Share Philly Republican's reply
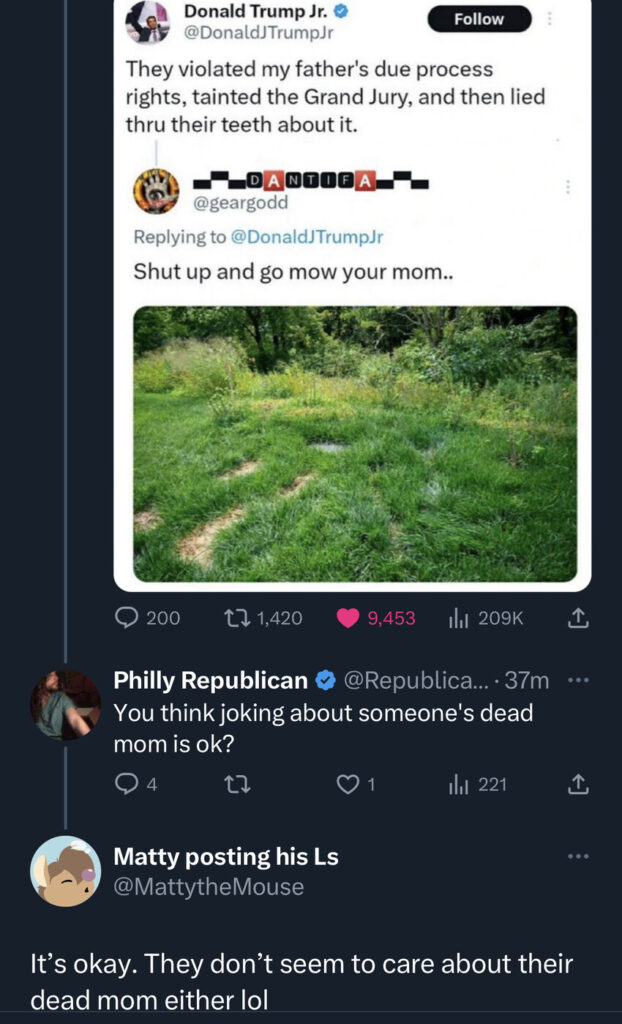The image size is (622, 1024). [x=577, y=785]
